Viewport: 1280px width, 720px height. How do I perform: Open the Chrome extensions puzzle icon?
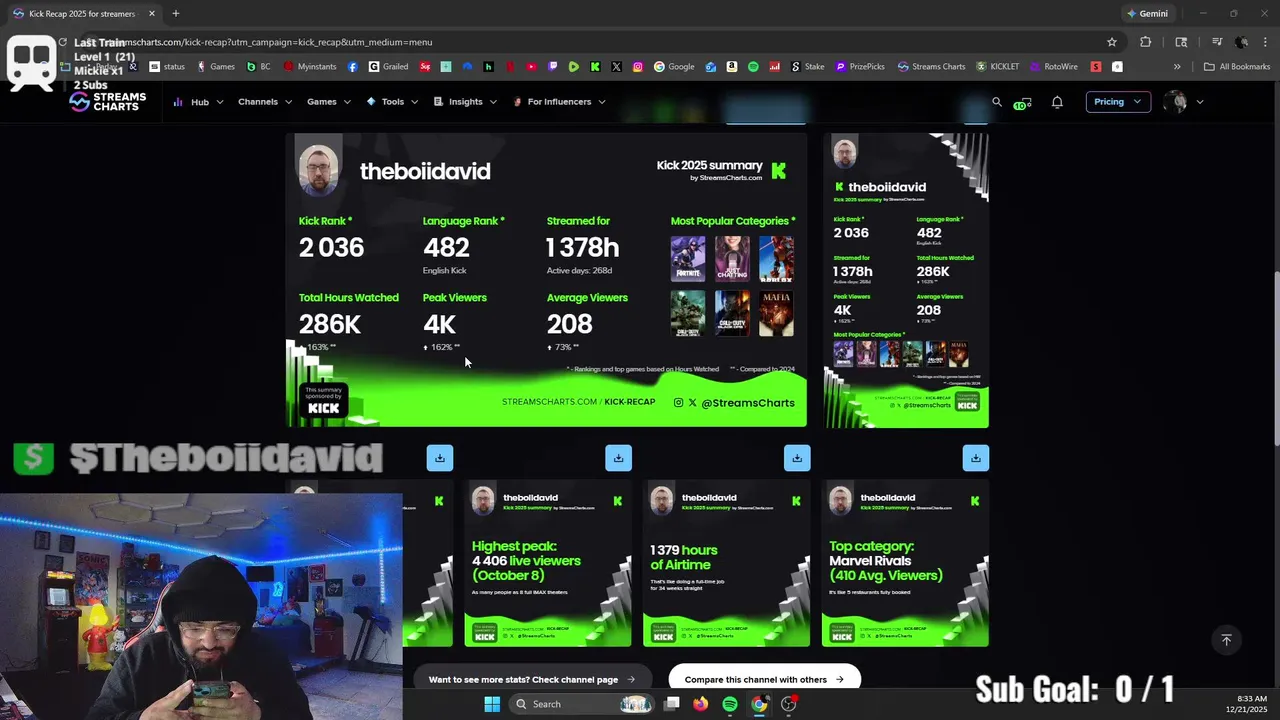pos(1146,42)
